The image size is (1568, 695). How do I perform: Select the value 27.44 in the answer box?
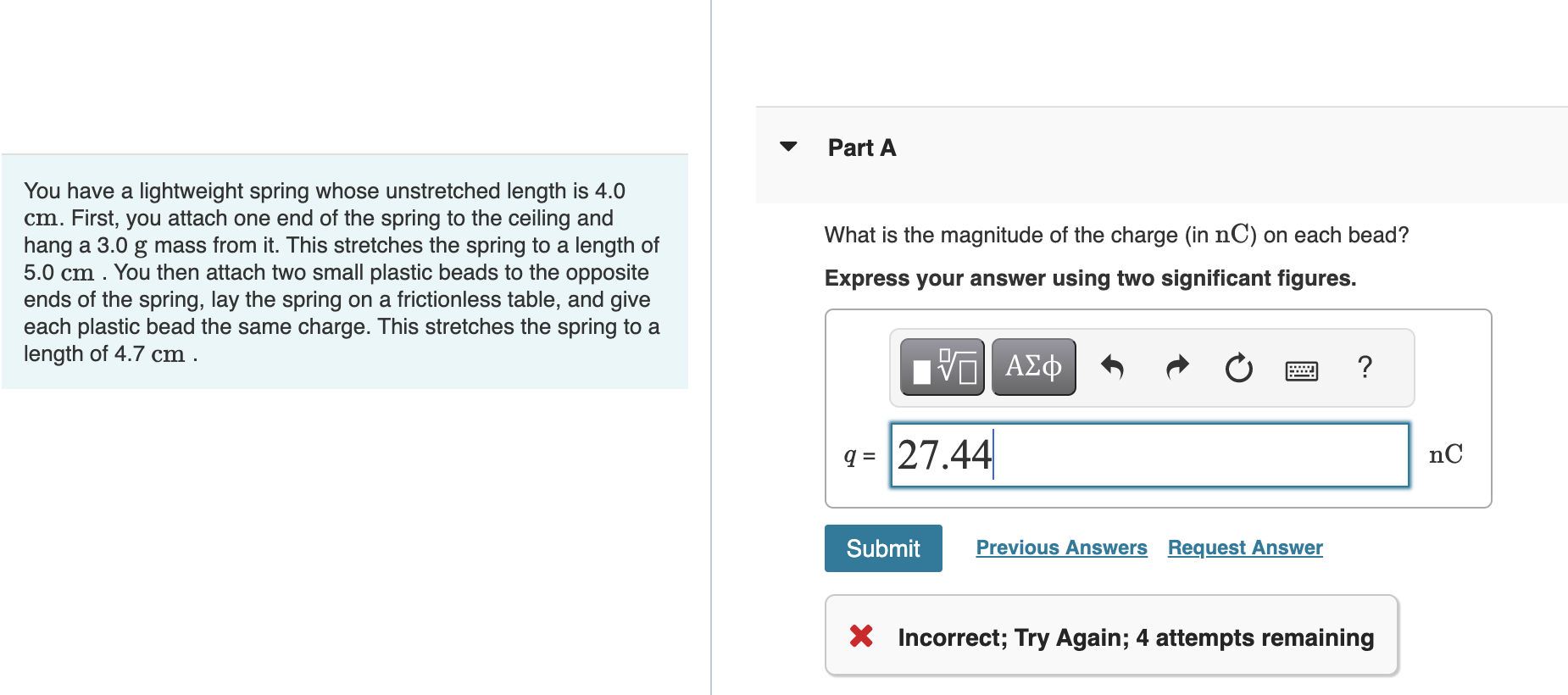point(942,454)
